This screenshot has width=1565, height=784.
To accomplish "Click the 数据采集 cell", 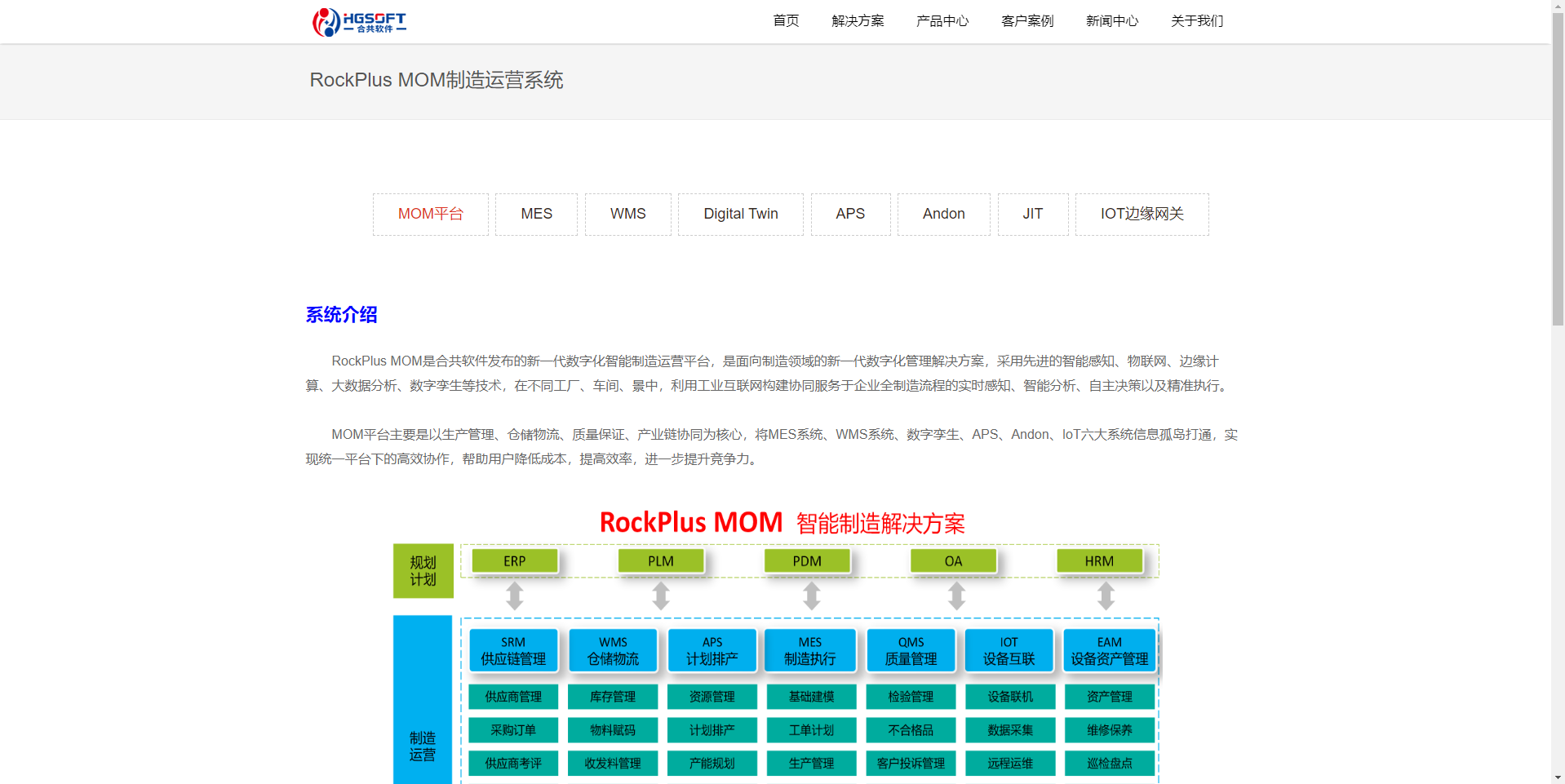I will (1010, 730).
